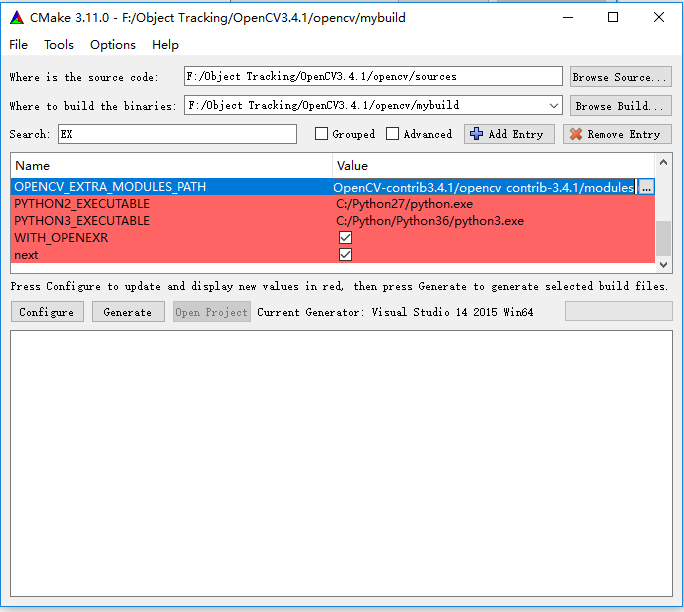
Task: Click the Search field containing EX
Action: coord(178,134)
